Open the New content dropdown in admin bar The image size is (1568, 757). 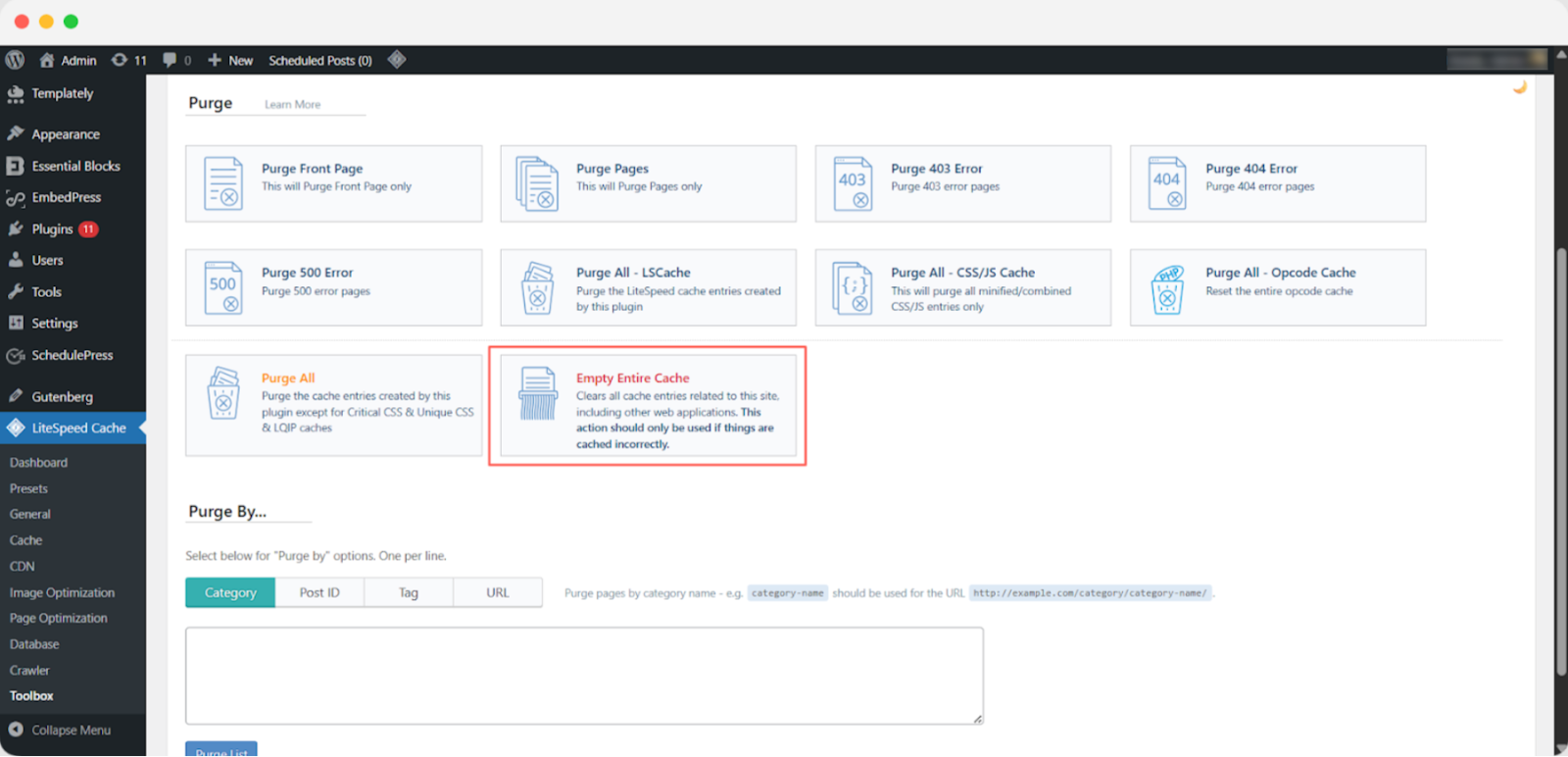[231, 60]
